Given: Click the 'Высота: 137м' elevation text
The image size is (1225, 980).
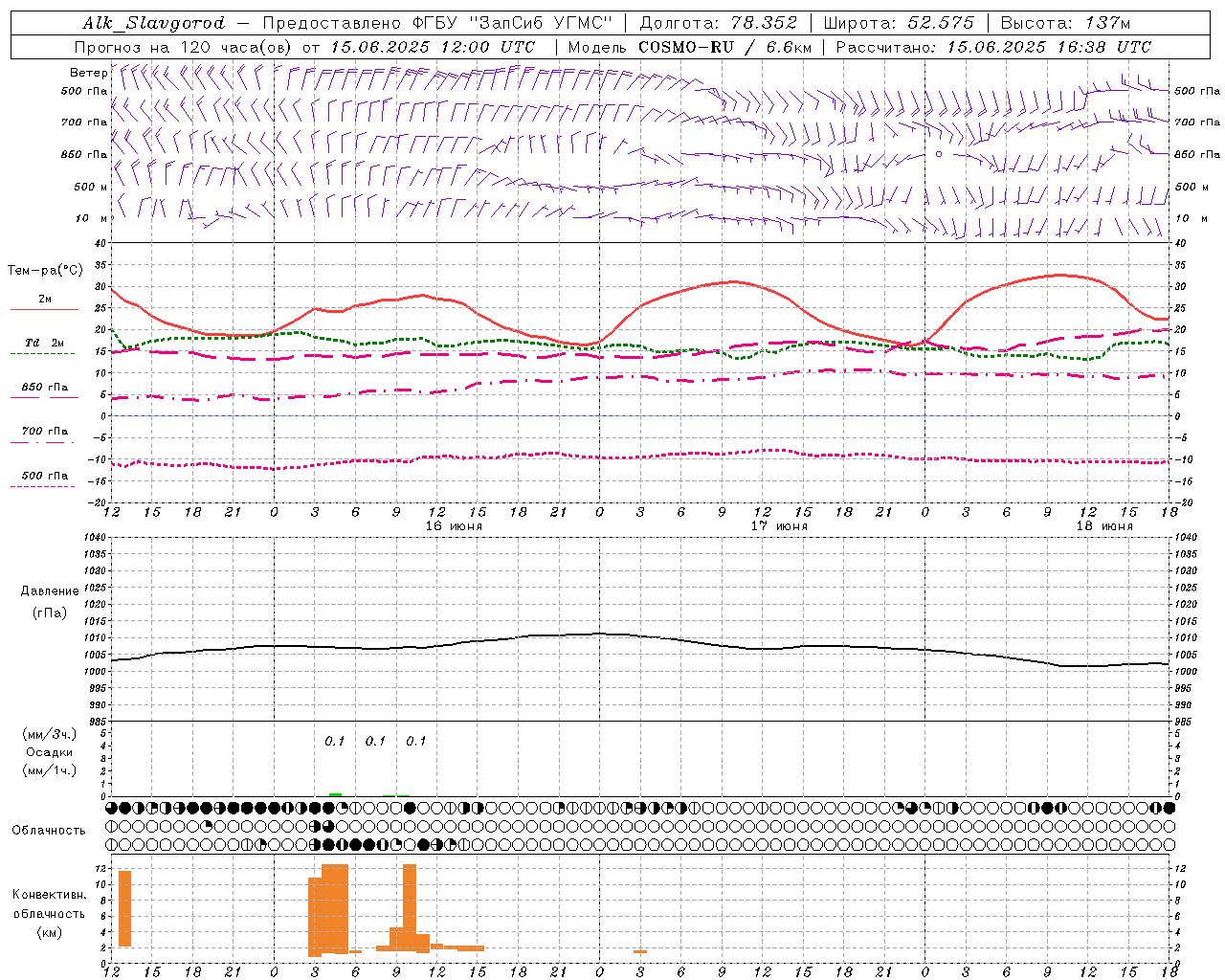Looking at the screenshot, I should 1065,23.
